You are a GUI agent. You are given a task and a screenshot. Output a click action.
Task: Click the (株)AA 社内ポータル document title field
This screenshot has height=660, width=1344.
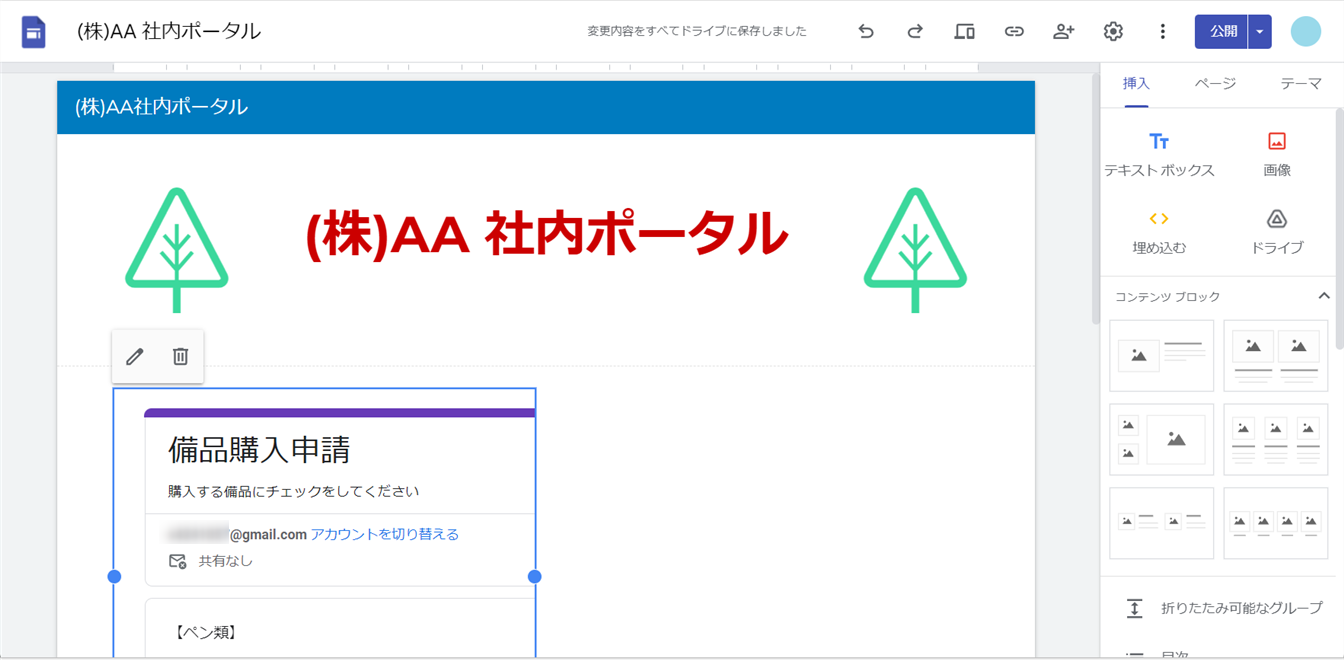point(169,32)
